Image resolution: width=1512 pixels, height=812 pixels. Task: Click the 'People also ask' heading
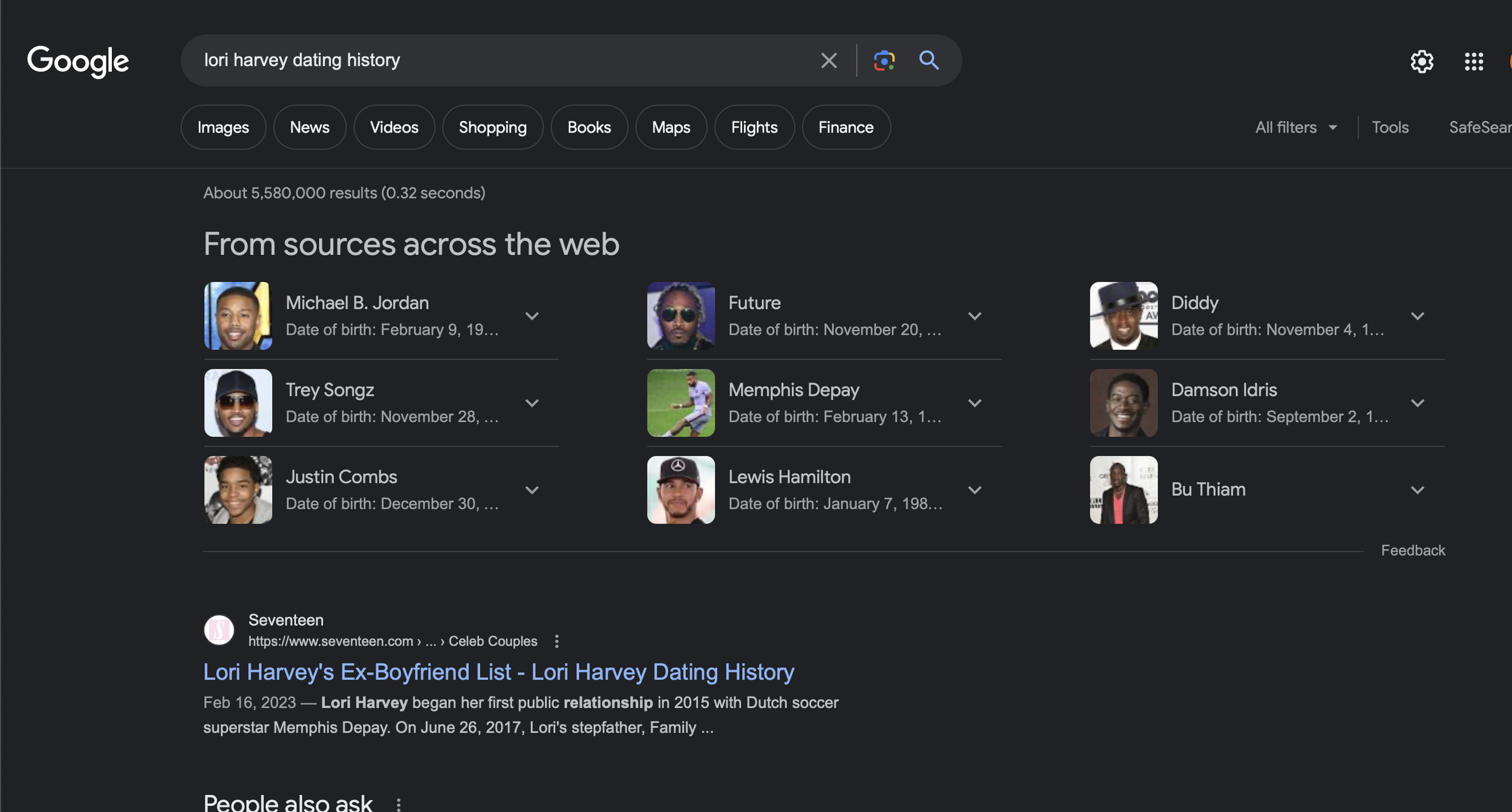[x=288, y=802]
